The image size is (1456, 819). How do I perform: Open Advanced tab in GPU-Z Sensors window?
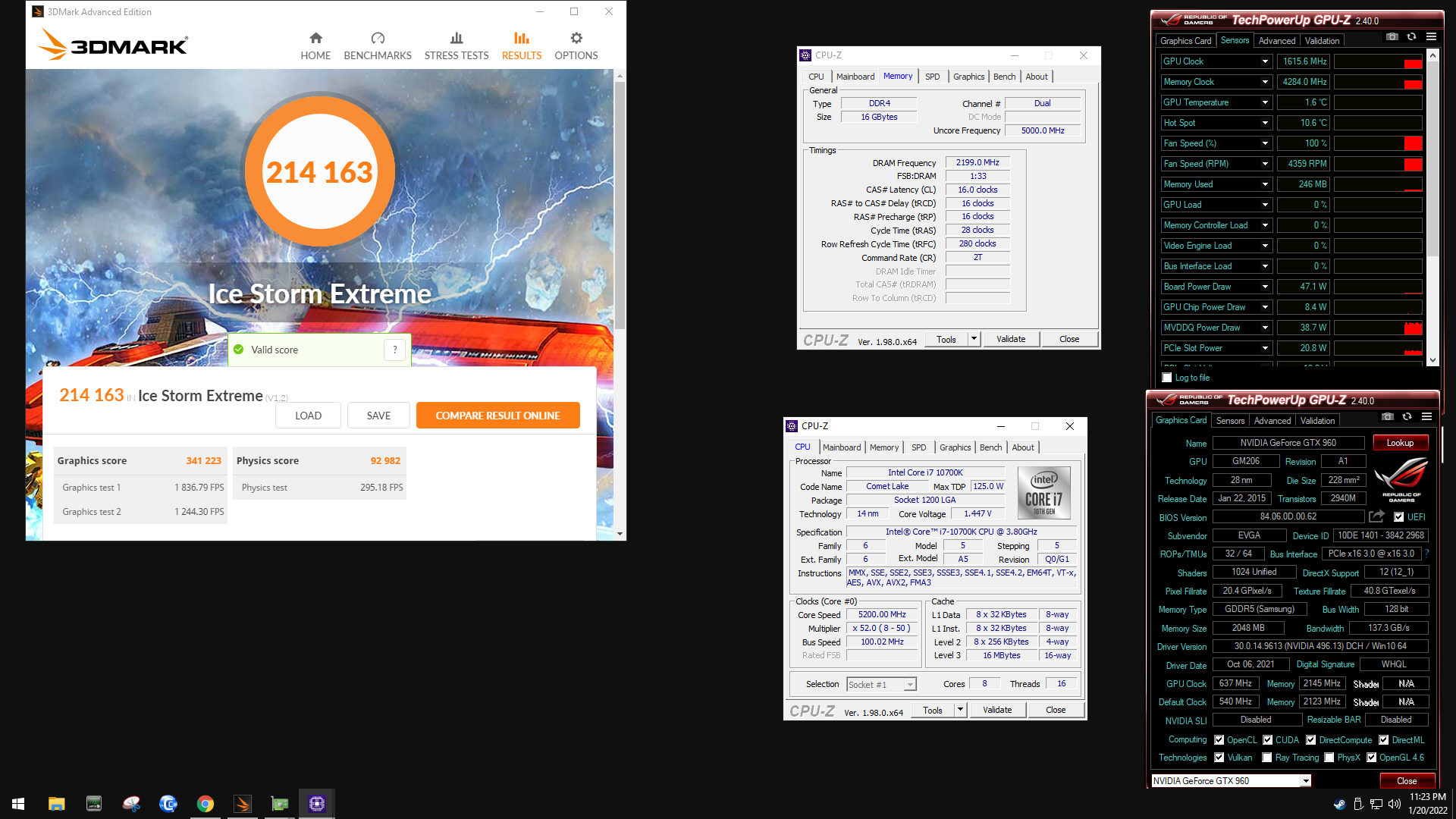[1277, 41]
